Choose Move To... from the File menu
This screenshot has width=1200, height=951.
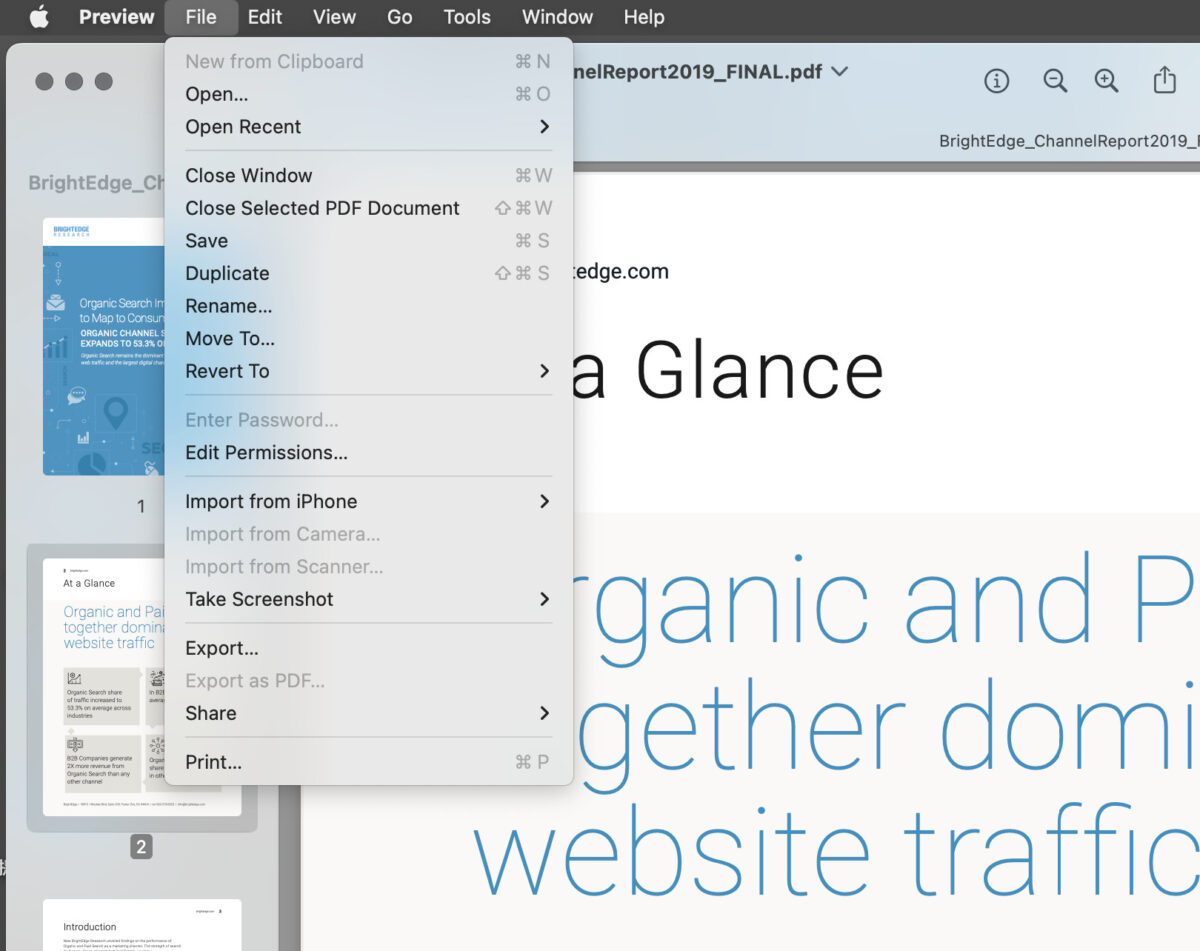coord(368,339)
